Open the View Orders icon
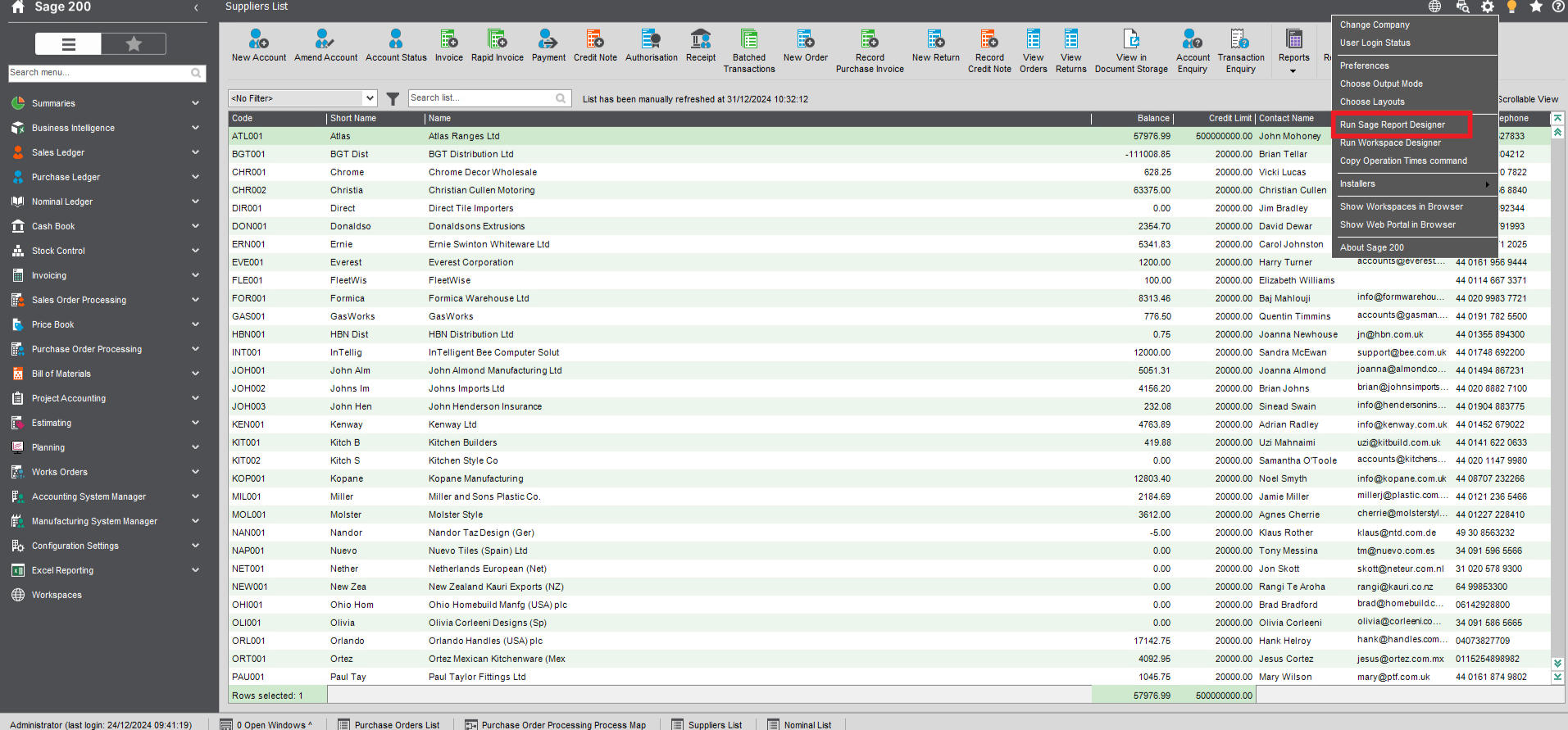Viewport: 1568px width, 730px height. pos(1034,51)
